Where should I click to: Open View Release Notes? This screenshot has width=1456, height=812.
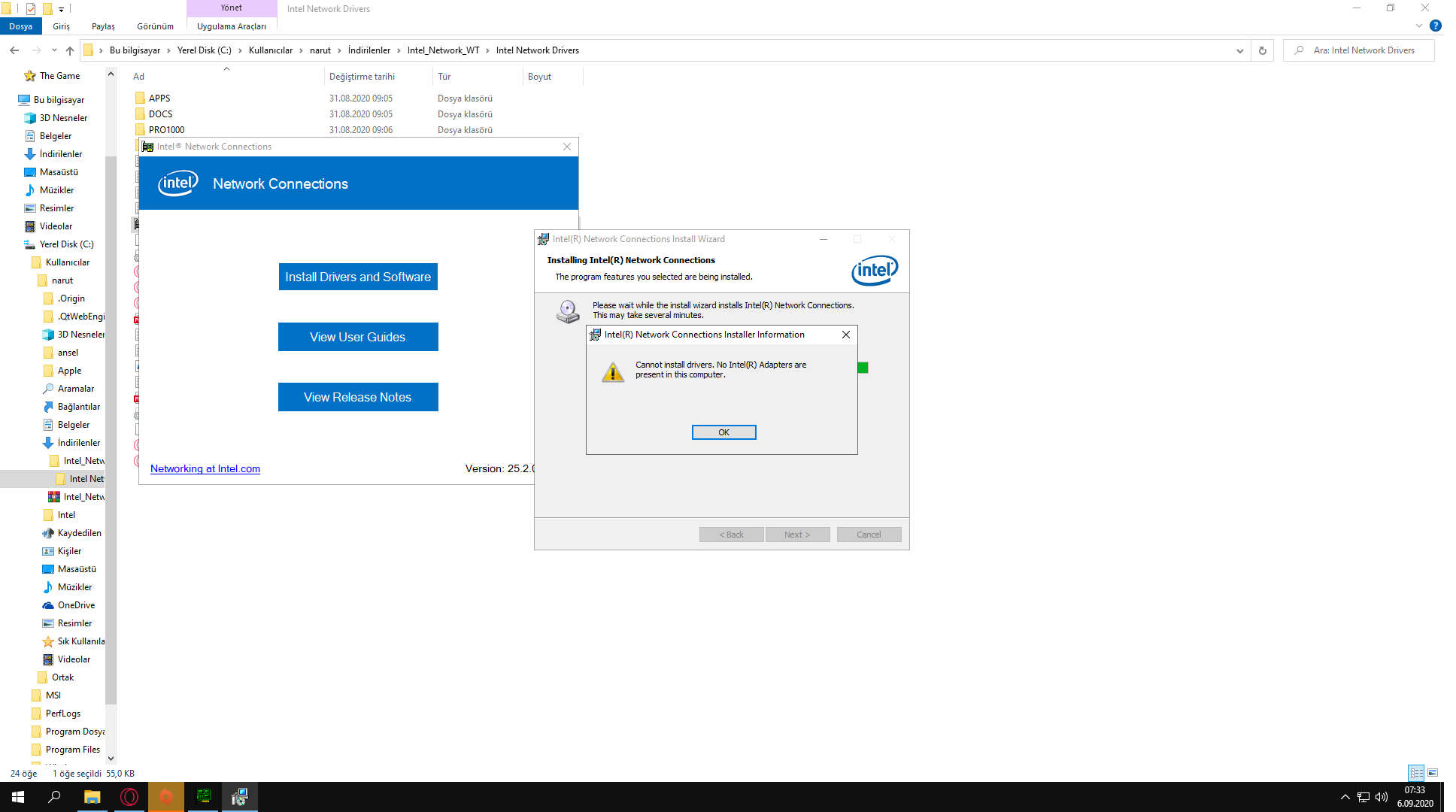tap(358, 397)
